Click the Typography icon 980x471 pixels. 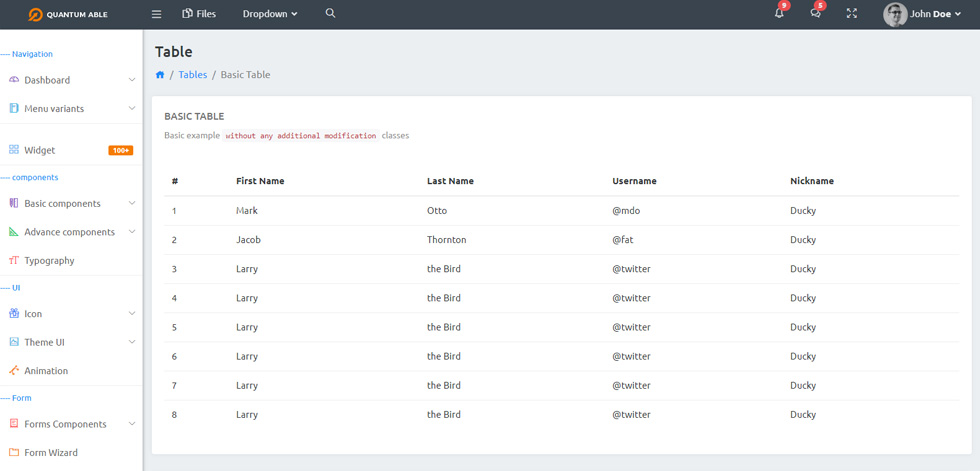[x=14, y=260]
